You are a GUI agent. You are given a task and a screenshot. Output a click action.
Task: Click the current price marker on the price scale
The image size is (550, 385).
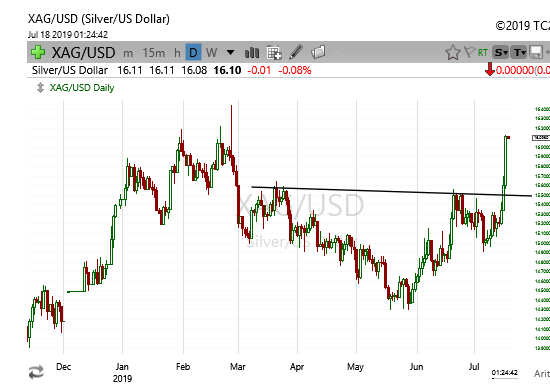541,137
